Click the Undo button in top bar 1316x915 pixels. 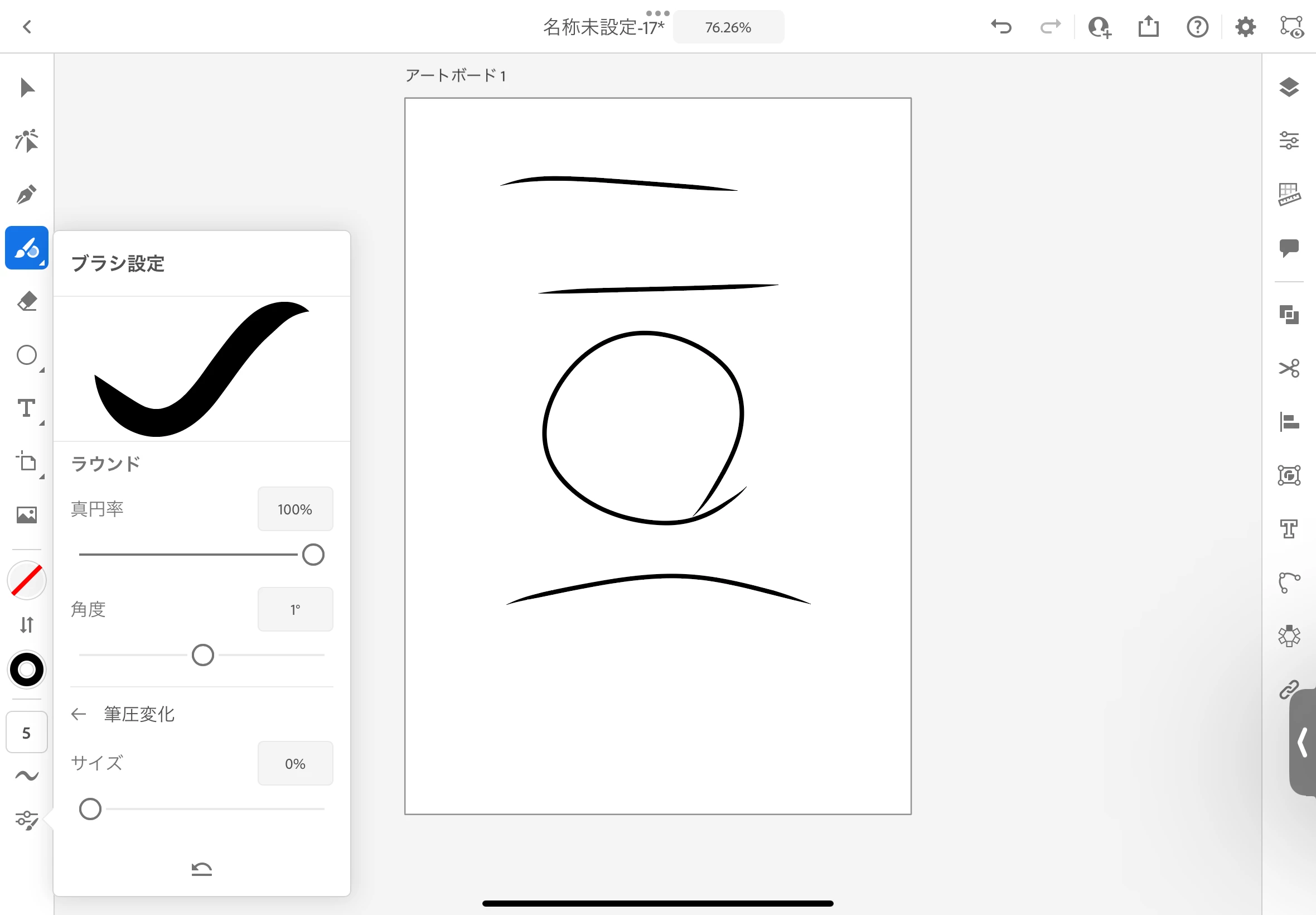pyautogui.click(x=1001, y=27)
